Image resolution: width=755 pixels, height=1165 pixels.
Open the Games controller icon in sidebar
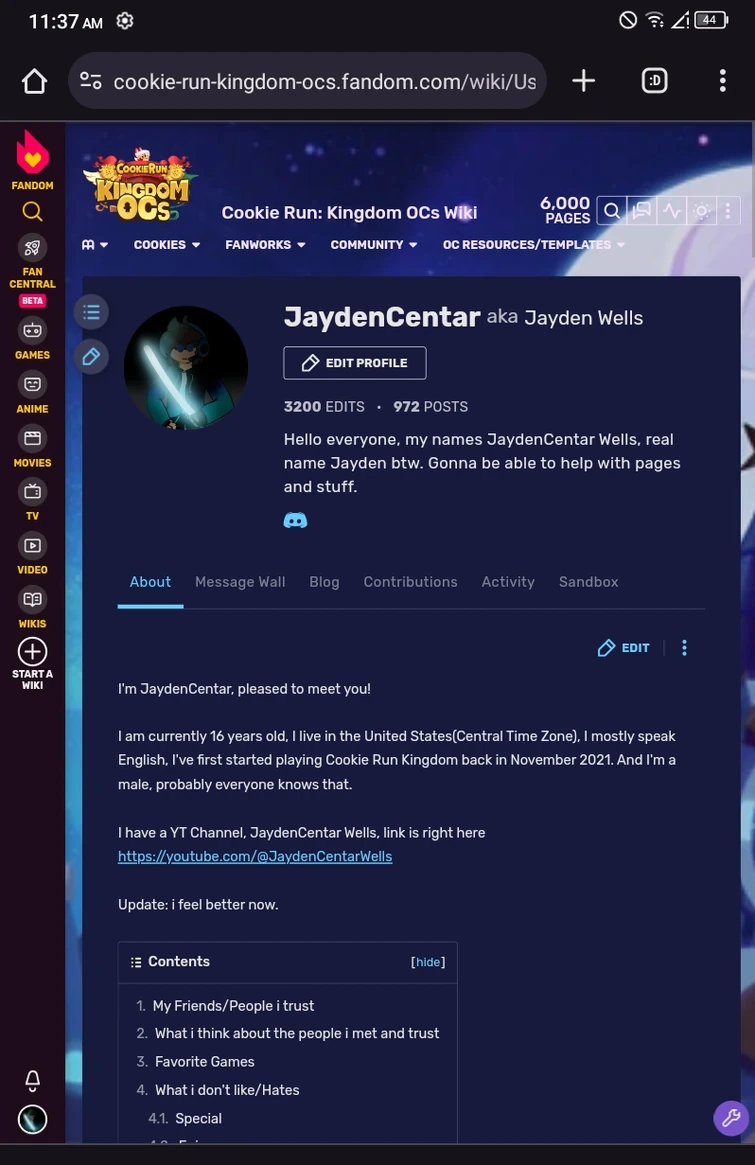click(x=32, y=330)
